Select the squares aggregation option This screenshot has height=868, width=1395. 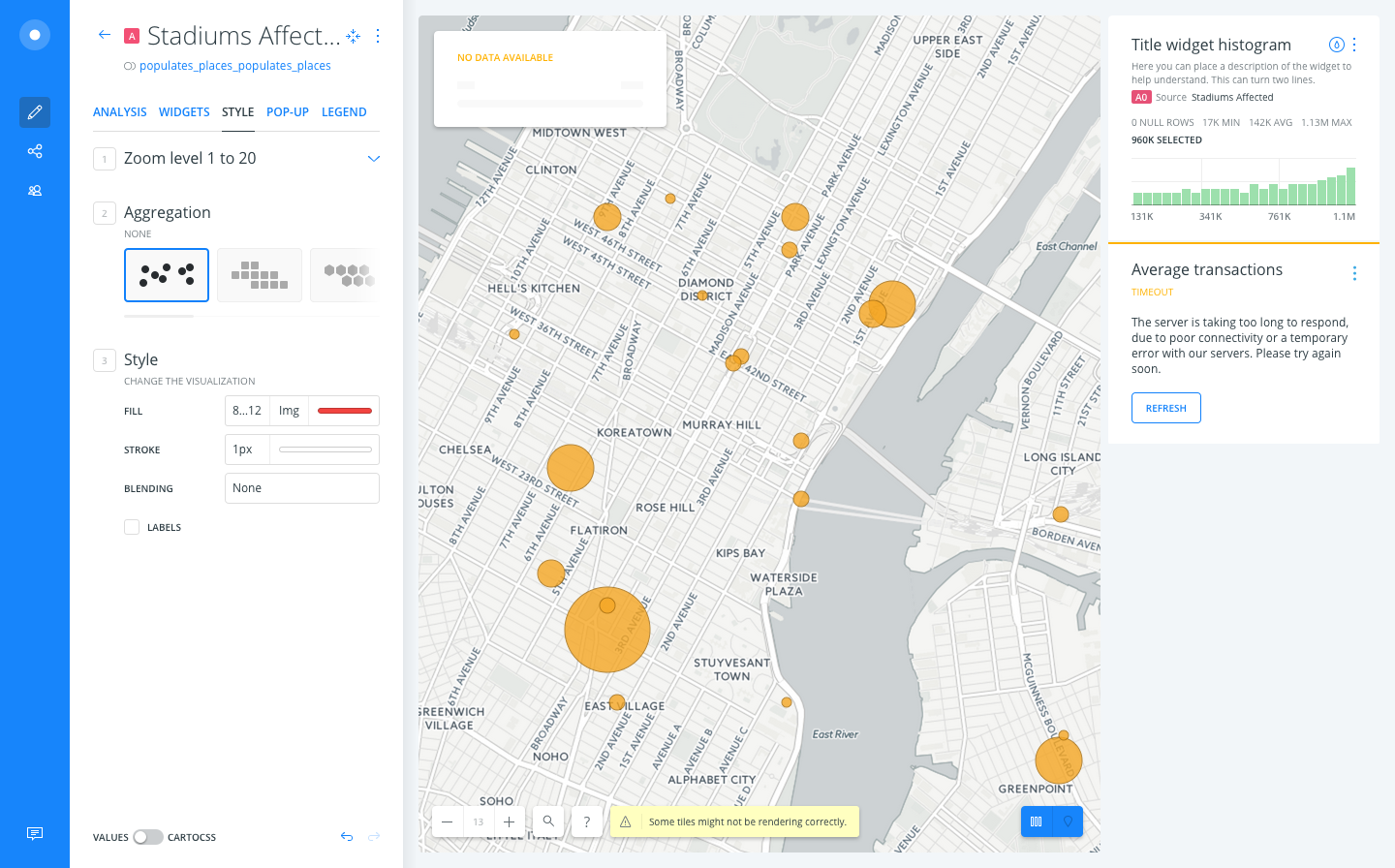(x=260, y=275)
